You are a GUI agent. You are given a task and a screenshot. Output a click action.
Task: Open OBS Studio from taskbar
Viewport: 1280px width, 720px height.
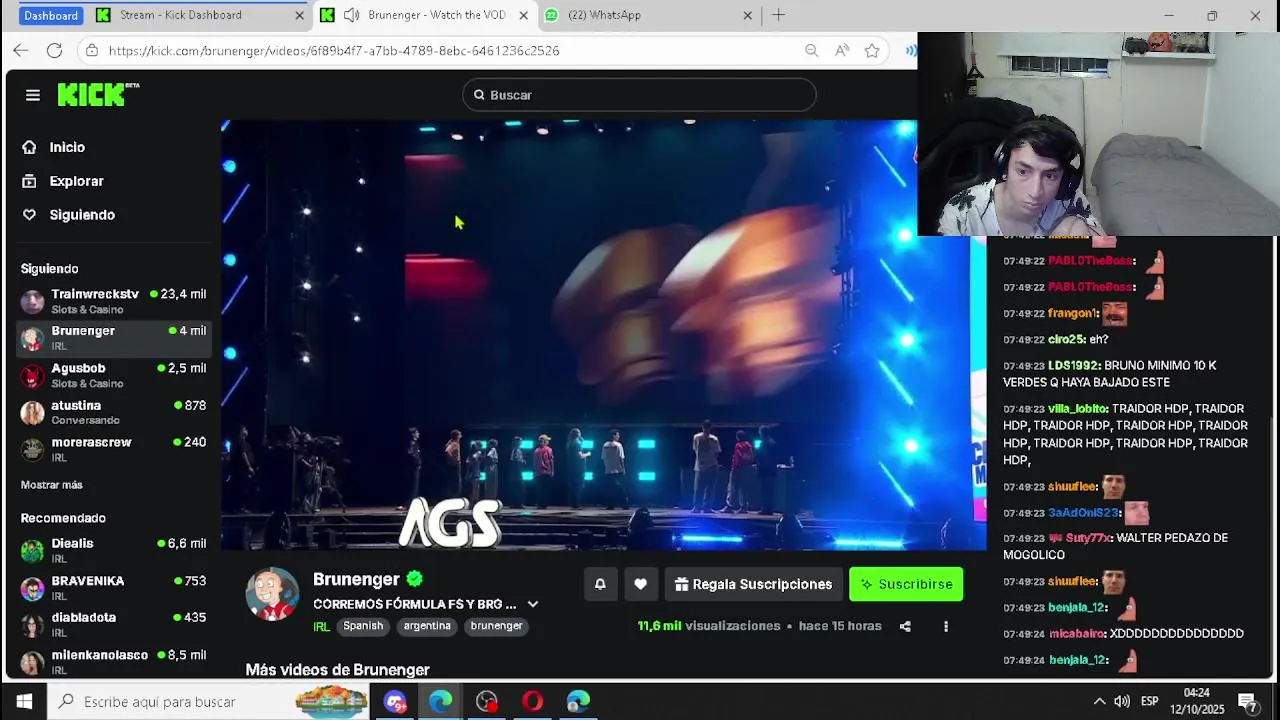coord(487,701)
